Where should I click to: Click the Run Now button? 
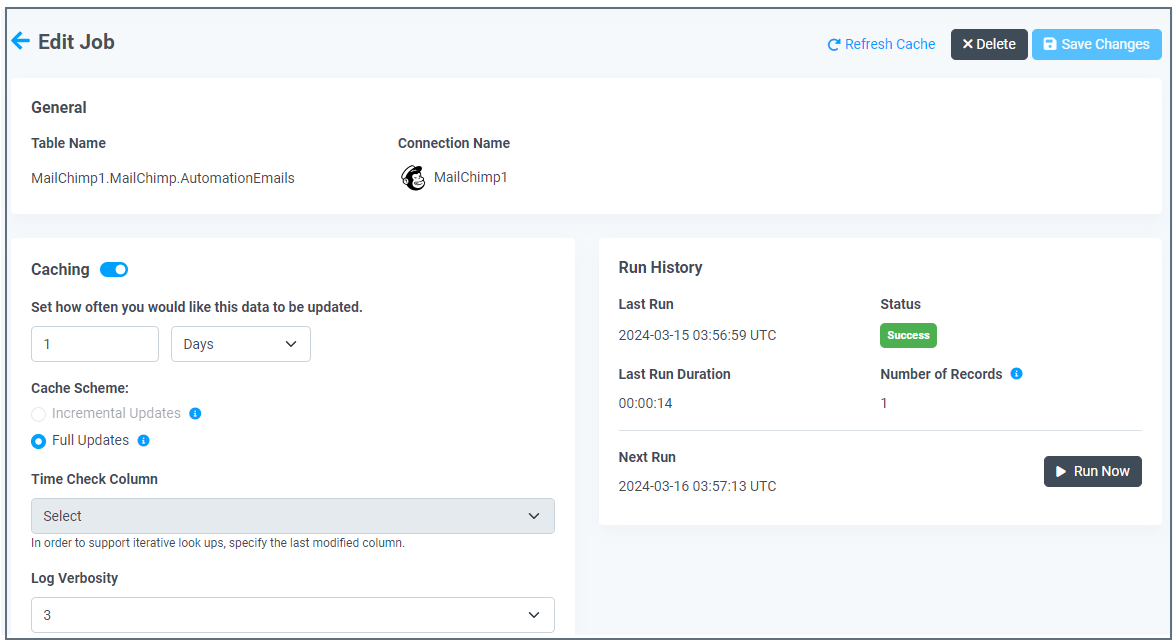(1092, 471)
